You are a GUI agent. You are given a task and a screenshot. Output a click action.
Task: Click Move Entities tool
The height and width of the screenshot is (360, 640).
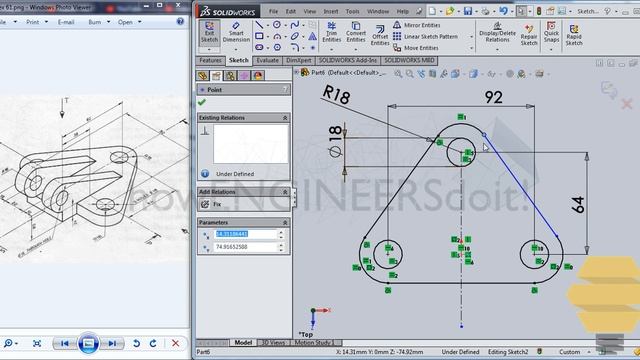point(416,48)
